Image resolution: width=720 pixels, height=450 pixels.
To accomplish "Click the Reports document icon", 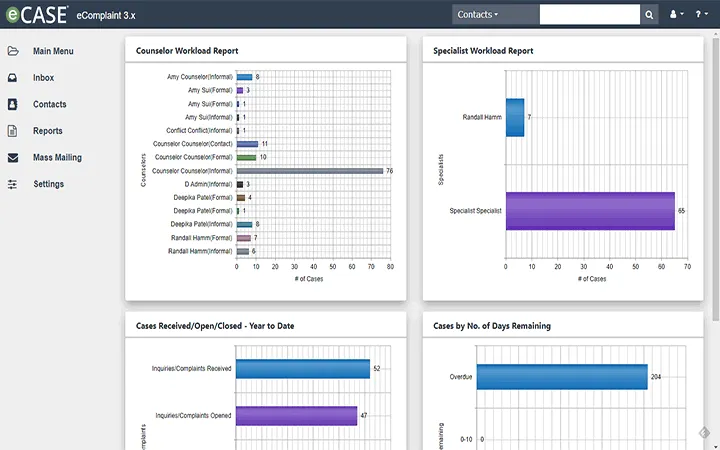I will (12, 131).
